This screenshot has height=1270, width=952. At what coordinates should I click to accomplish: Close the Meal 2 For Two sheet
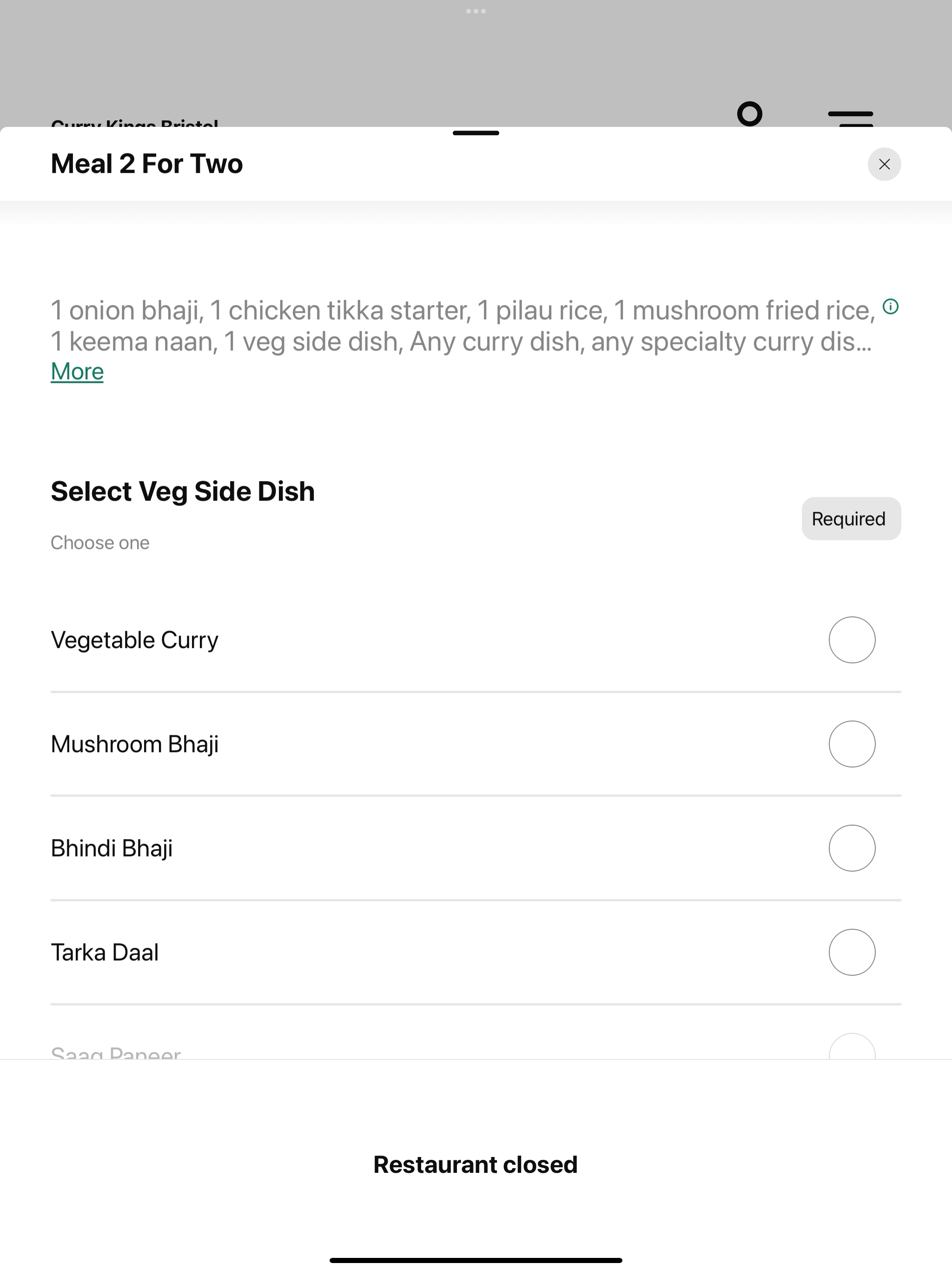click(884, 164)
